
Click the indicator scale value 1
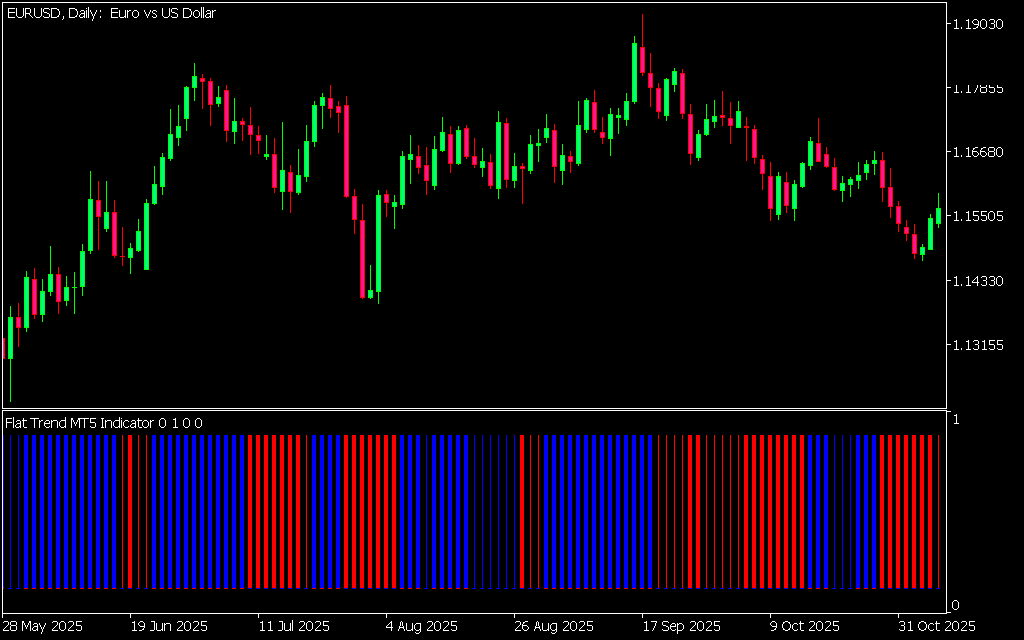[x=956, y=420]
